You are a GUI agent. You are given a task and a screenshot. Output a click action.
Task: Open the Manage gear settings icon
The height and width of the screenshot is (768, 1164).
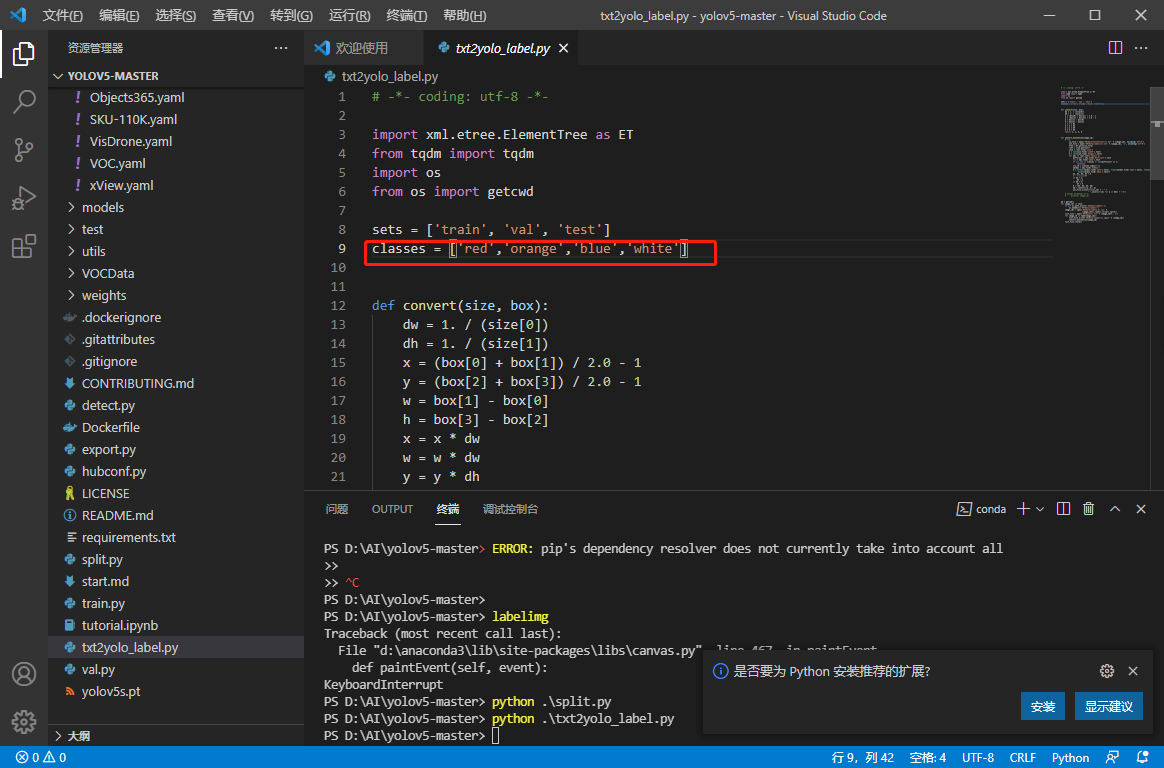click(x=24, y=721)
